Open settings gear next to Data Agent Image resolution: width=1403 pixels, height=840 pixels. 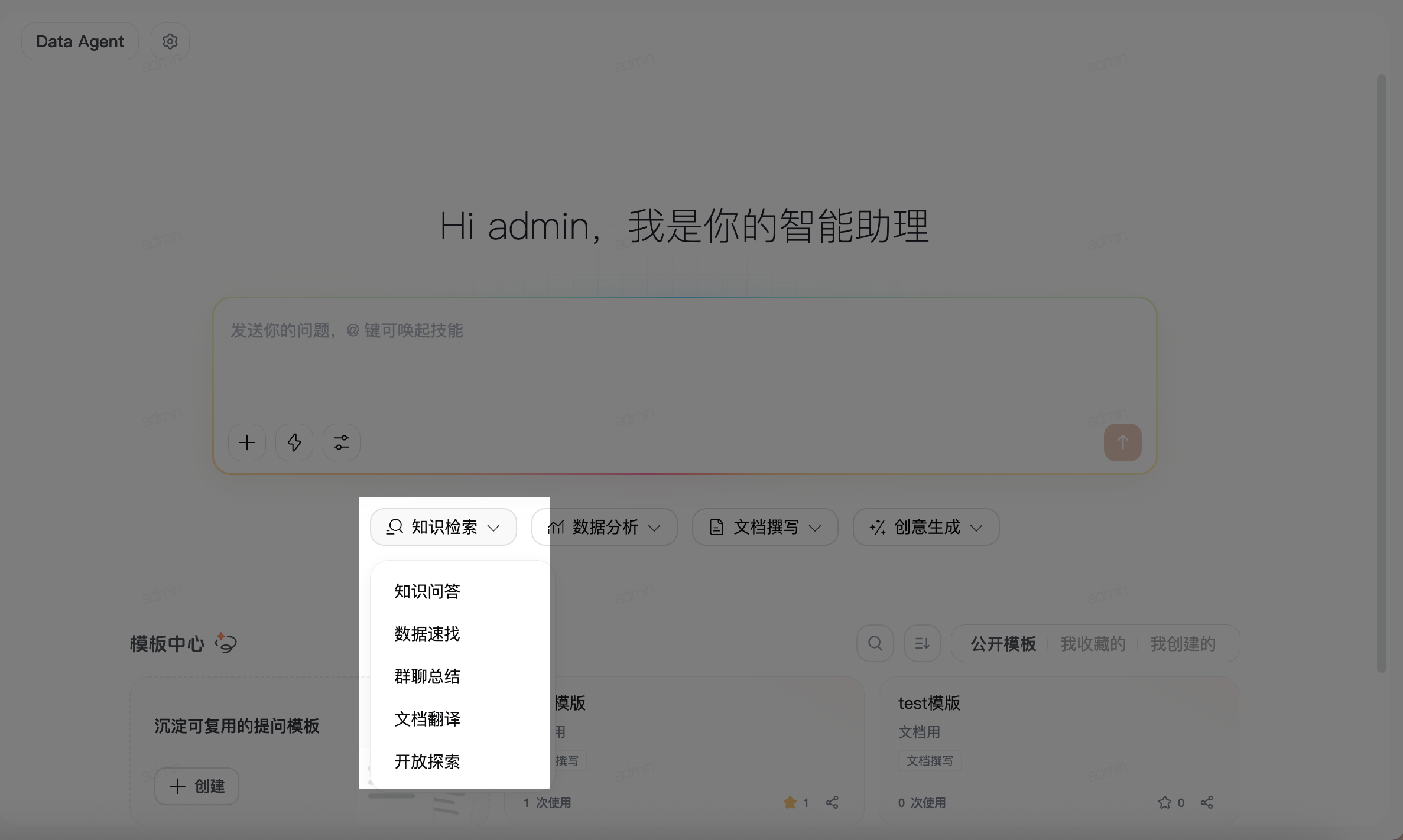170,41
